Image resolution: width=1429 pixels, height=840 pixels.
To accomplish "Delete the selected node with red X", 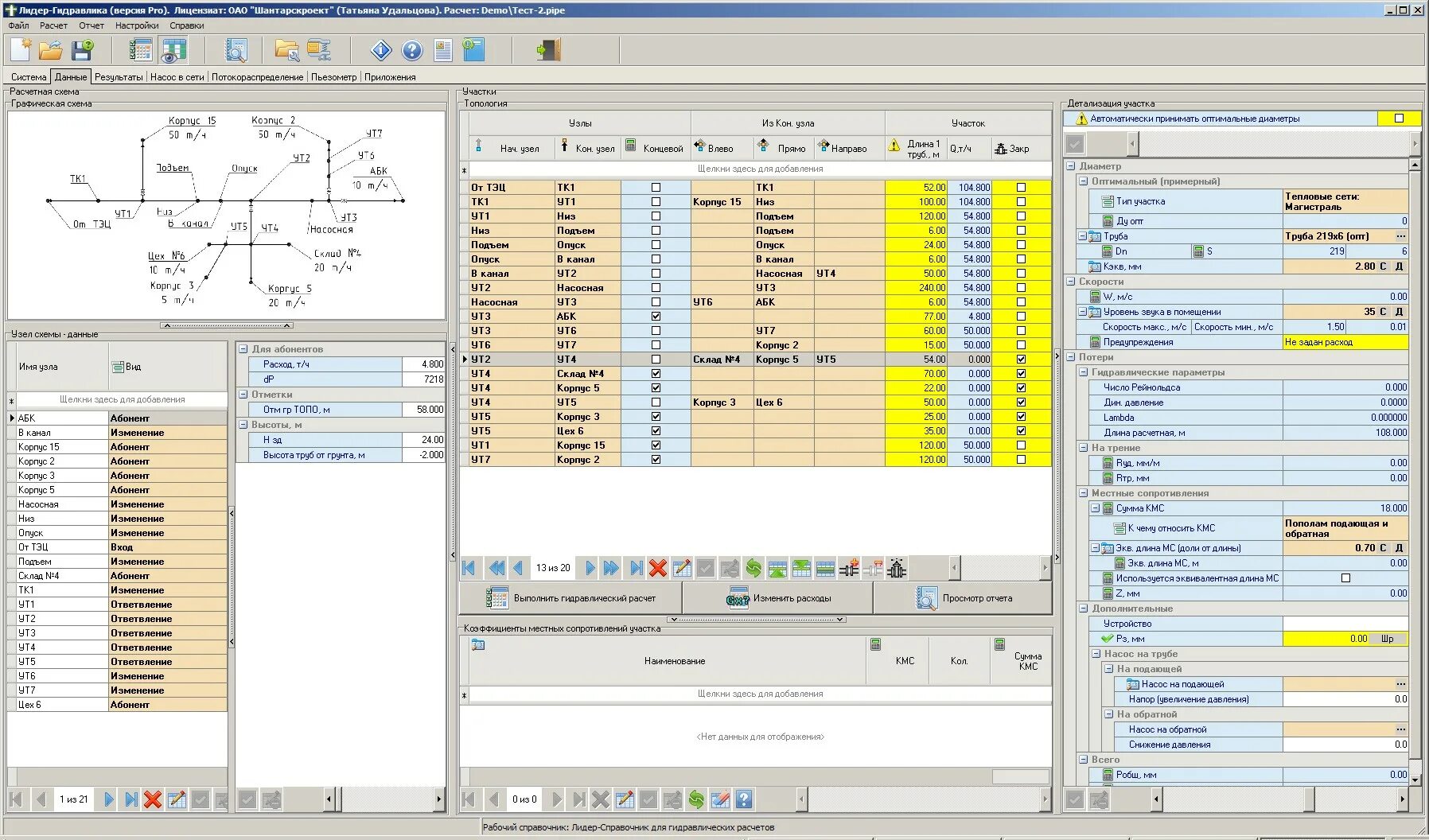I will (x=153, y=799).
